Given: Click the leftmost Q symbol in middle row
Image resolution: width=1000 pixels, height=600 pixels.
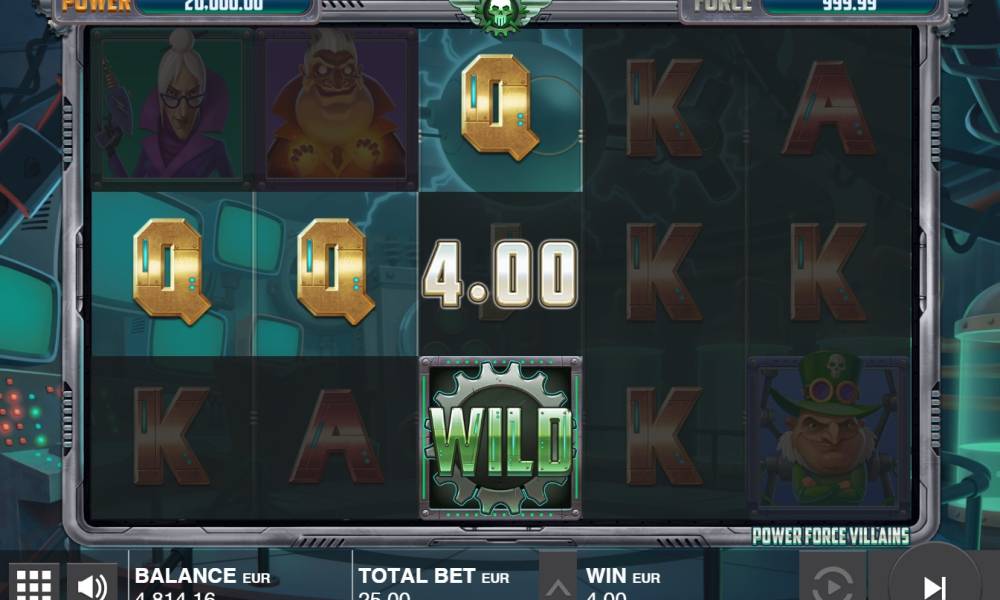Looking at the screenshot, I should point(172,272).
